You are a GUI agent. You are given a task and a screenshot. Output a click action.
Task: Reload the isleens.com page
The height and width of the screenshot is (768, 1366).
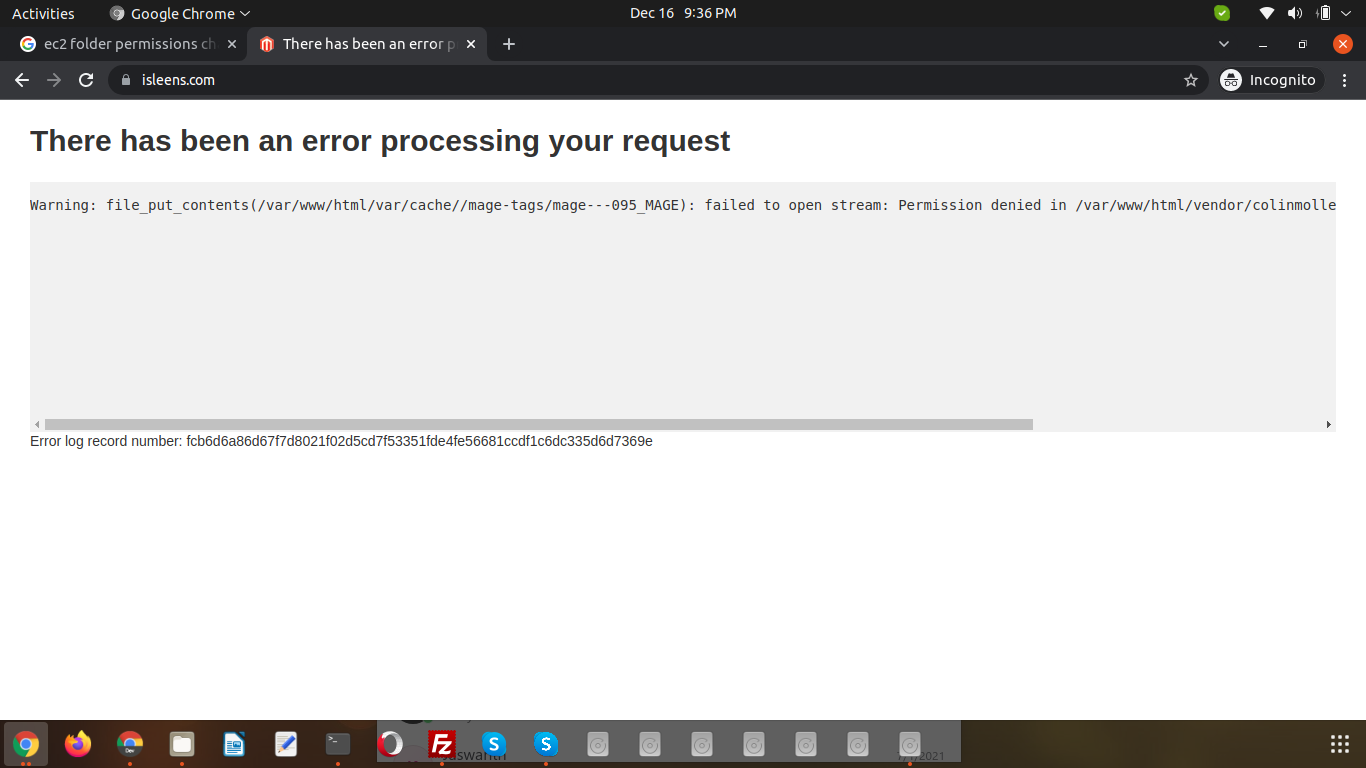pos(86,80)
